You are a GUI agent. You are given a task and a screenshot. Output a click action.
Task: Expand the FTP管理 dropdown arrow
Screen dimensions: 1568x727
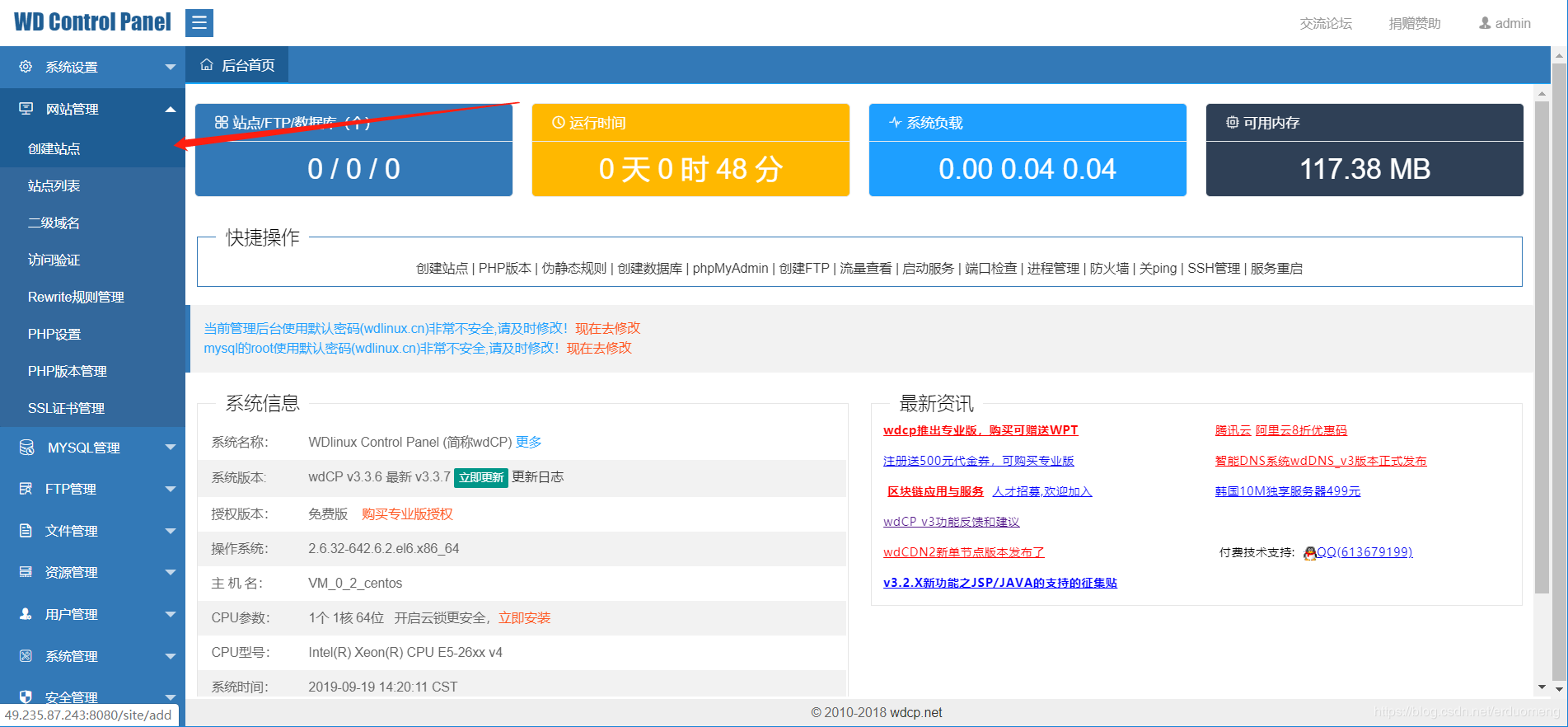pos(171,489)
